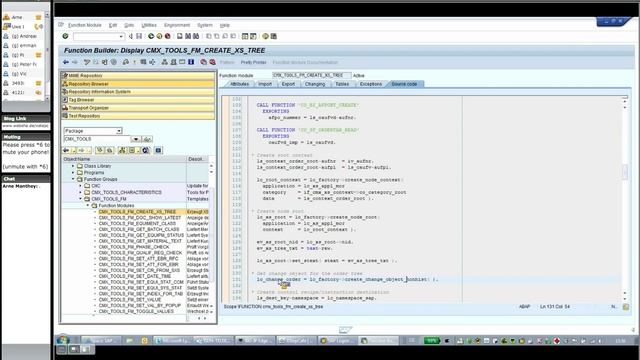Click the yellow Help icon in toolbar
The width and height of the screenshot is (640, 360).
265,36
